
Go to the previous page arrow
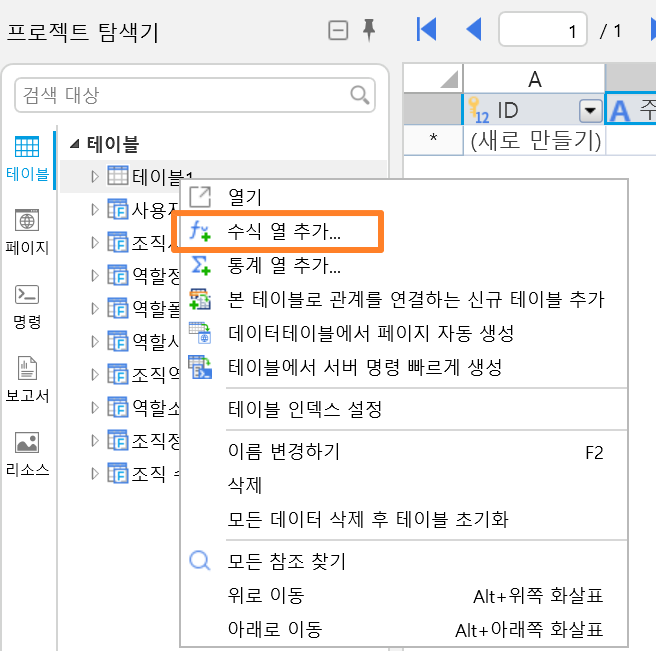pyautogui.click(x=474, y=29)
